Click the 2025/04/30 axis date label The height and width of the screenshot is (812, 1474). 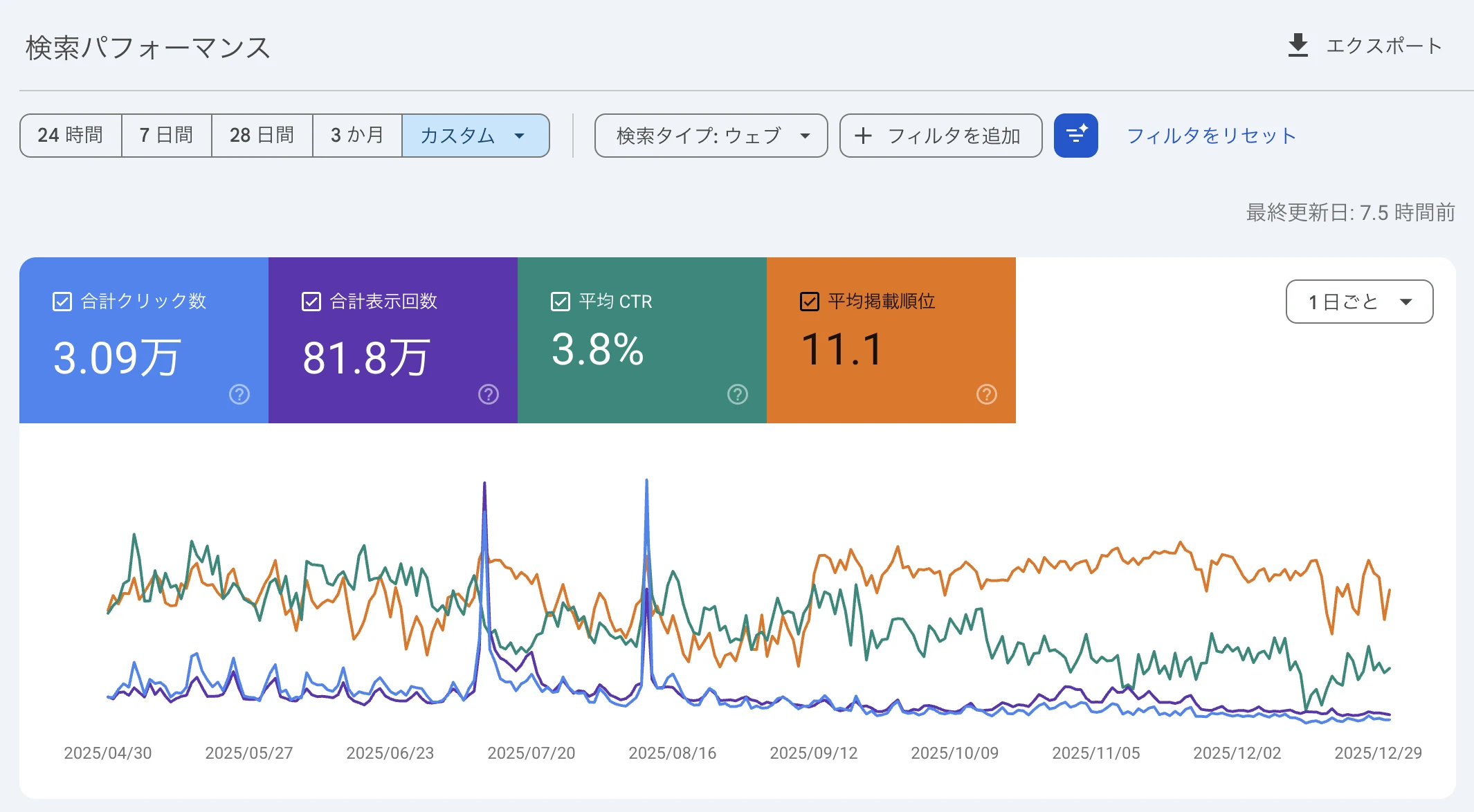pyautogui.click(x=108, y=753)
